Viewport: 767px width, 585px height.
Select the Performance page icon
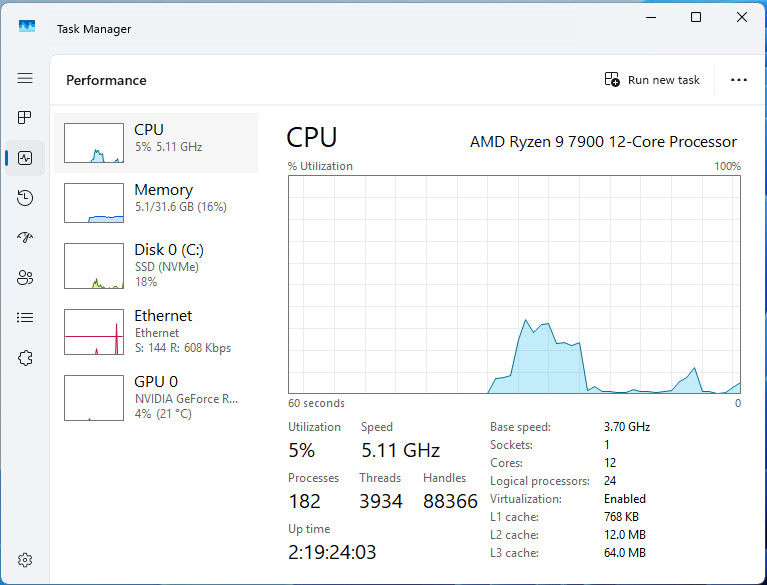coord(25,158)
